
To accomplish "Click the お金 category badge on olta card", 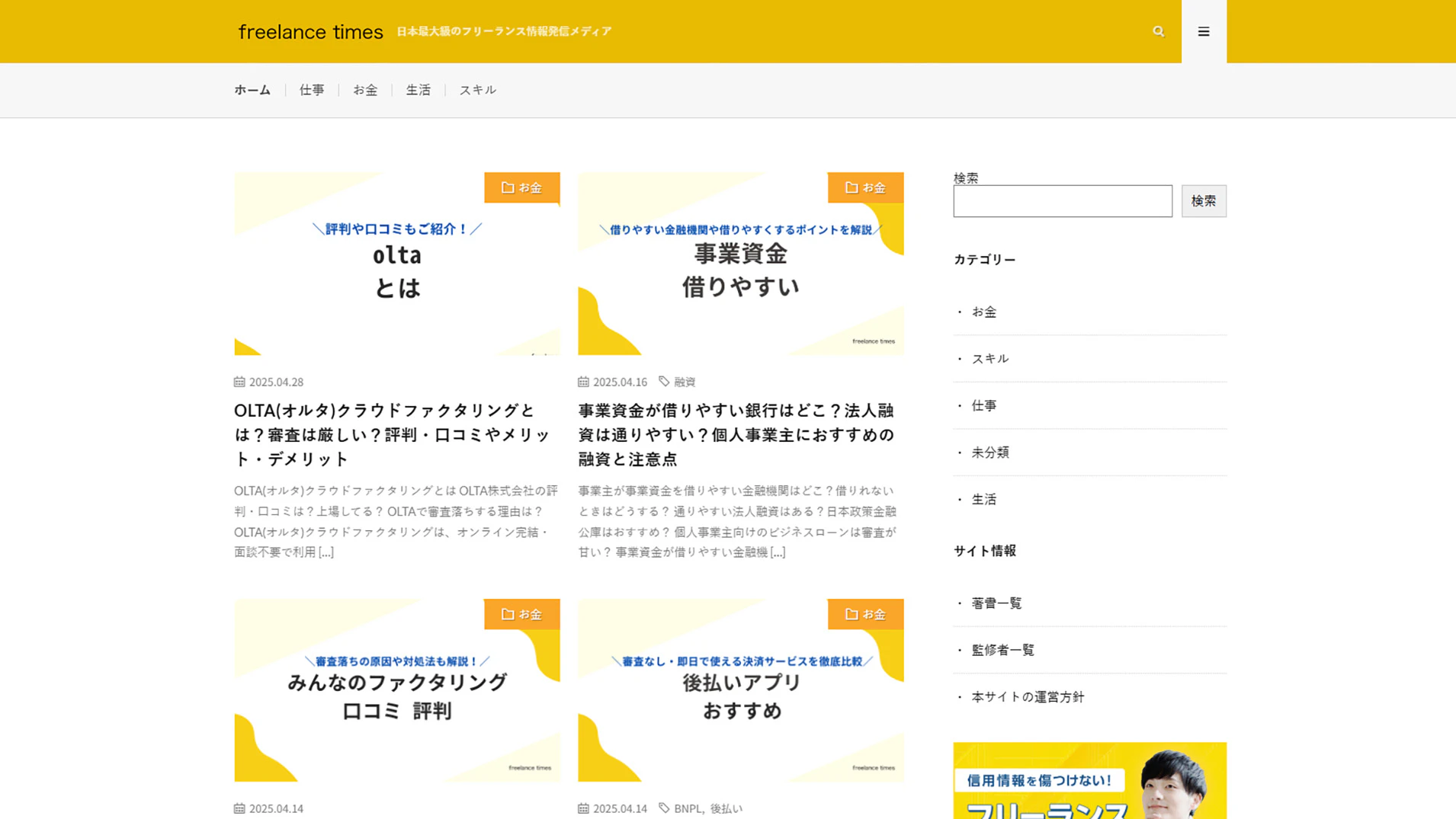I will click(522, 187).
